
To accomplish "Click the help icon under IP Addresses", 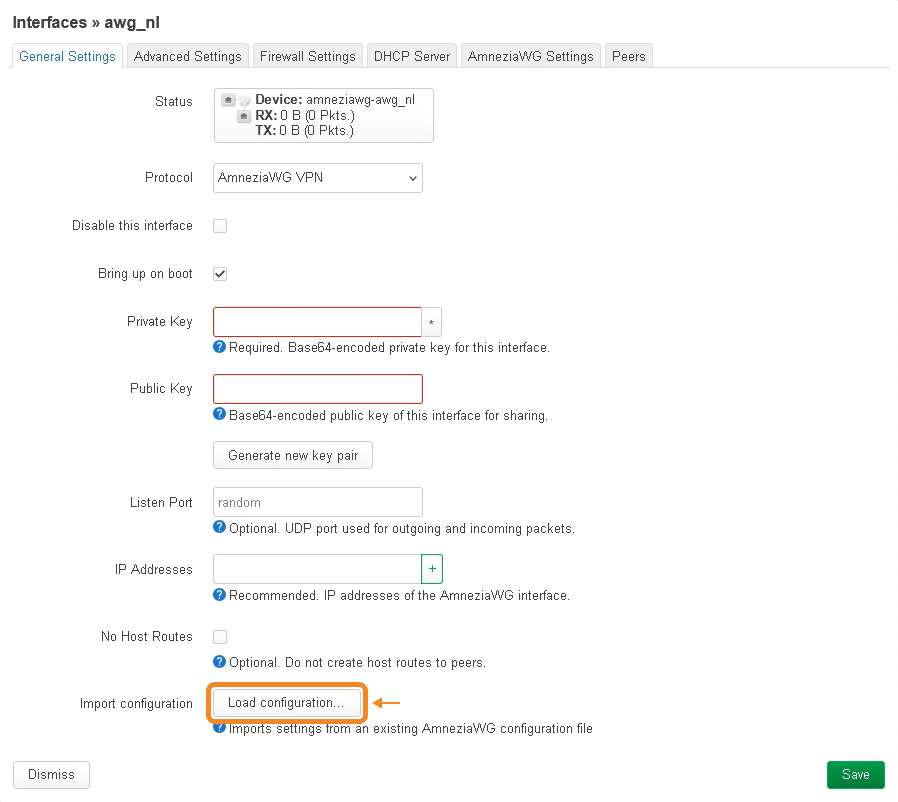I will [220, 595].
